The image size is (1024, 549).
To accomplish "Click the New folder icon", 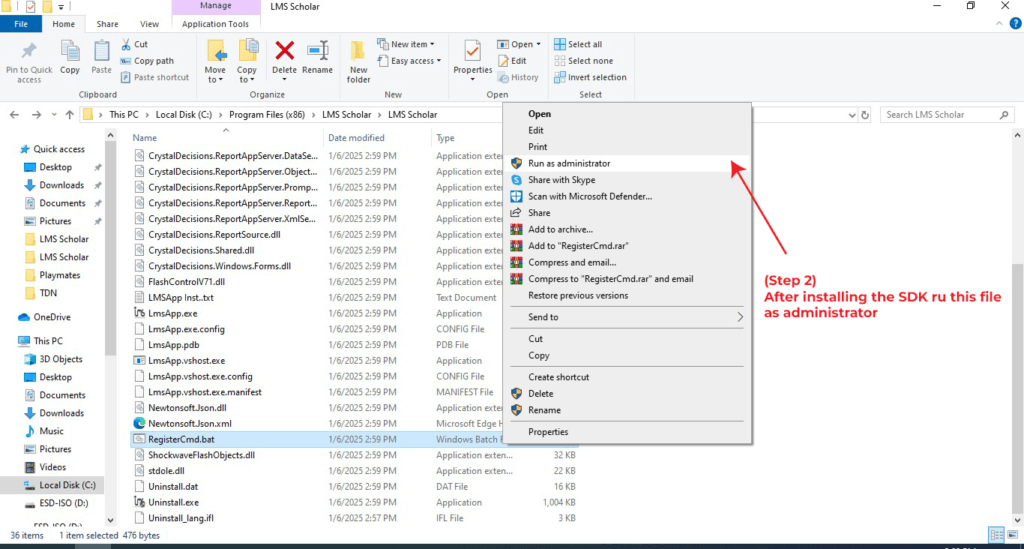I will click(x=358, y=51).
